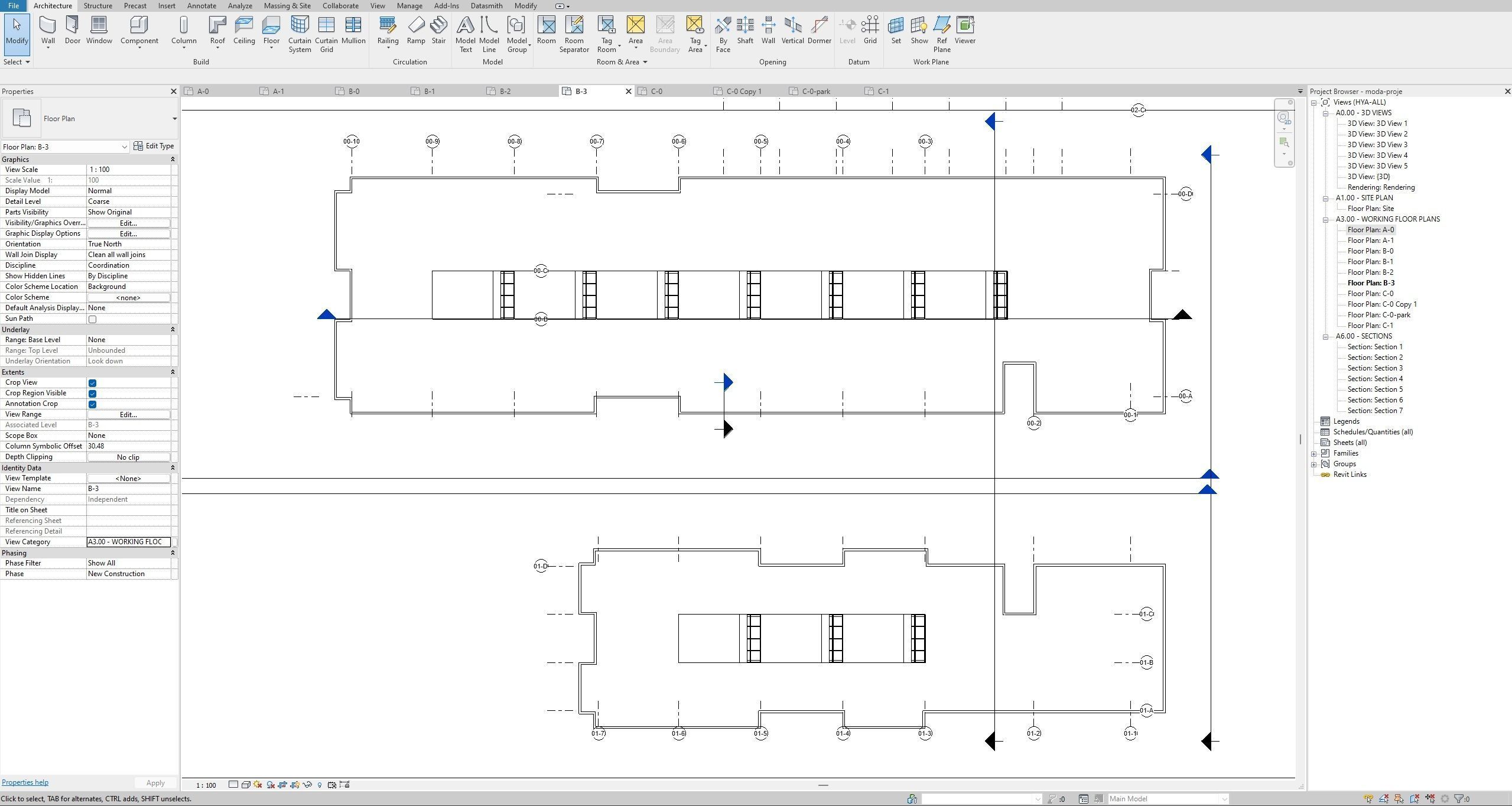Click the Edit Type button

pos(154,145)
